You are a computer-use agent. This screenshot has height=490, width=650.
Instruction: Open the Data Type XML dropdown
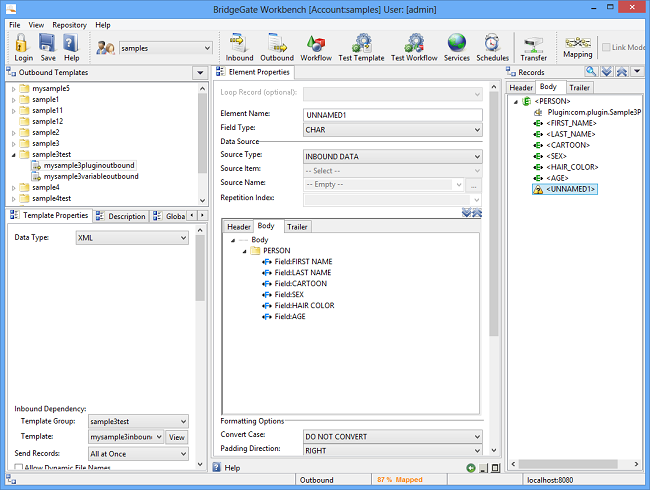point(132,238)
